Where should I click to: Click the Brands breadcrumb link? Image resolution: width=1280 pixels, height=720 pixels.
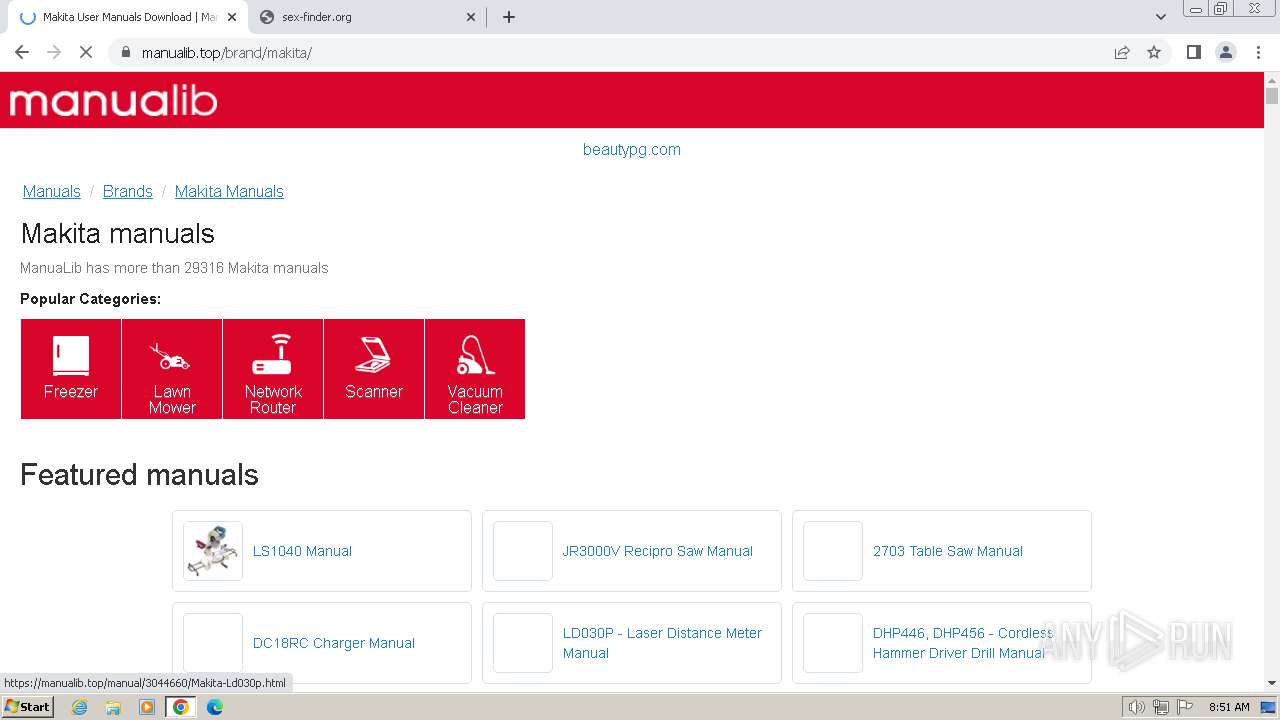click(128, 191)
